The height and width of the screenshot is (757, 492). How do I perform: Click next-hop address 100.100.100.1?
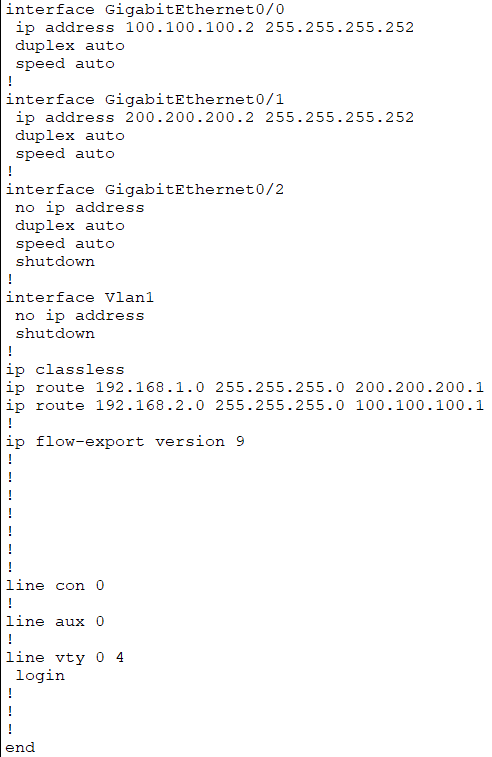coord(420,405)
